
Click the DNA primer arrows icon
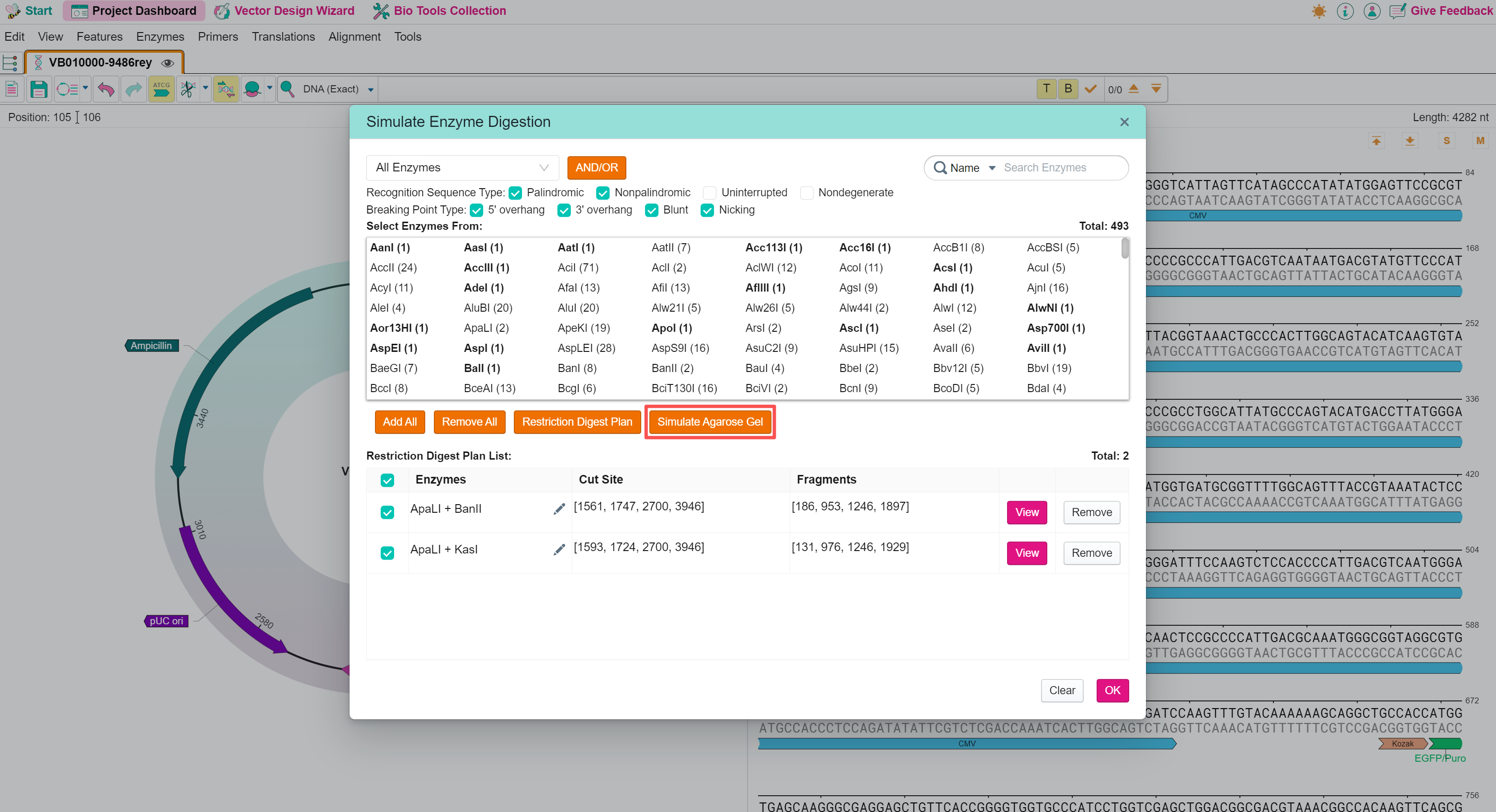pos(226,89)
